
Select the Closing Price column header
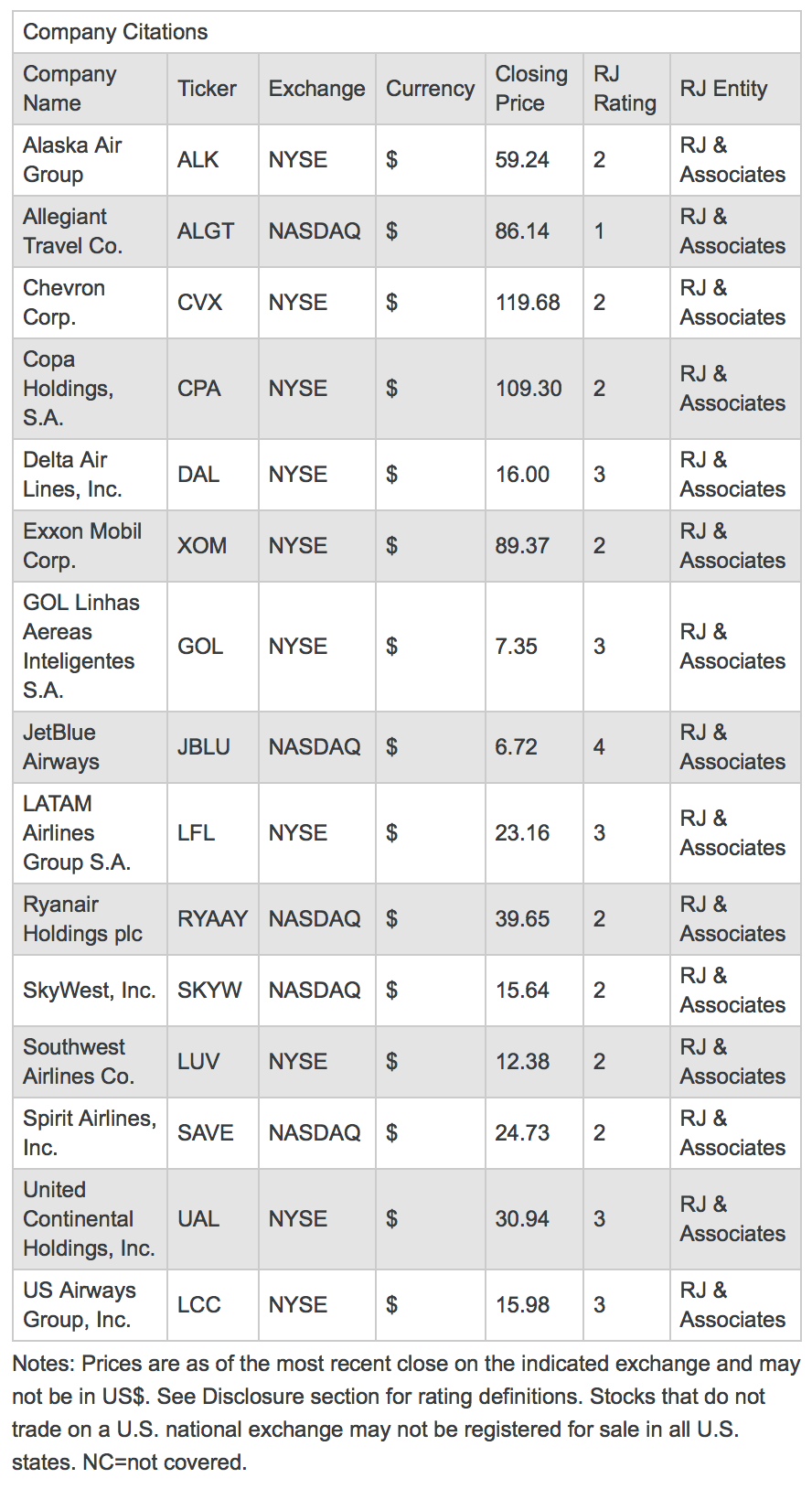(x=531, y=89)
